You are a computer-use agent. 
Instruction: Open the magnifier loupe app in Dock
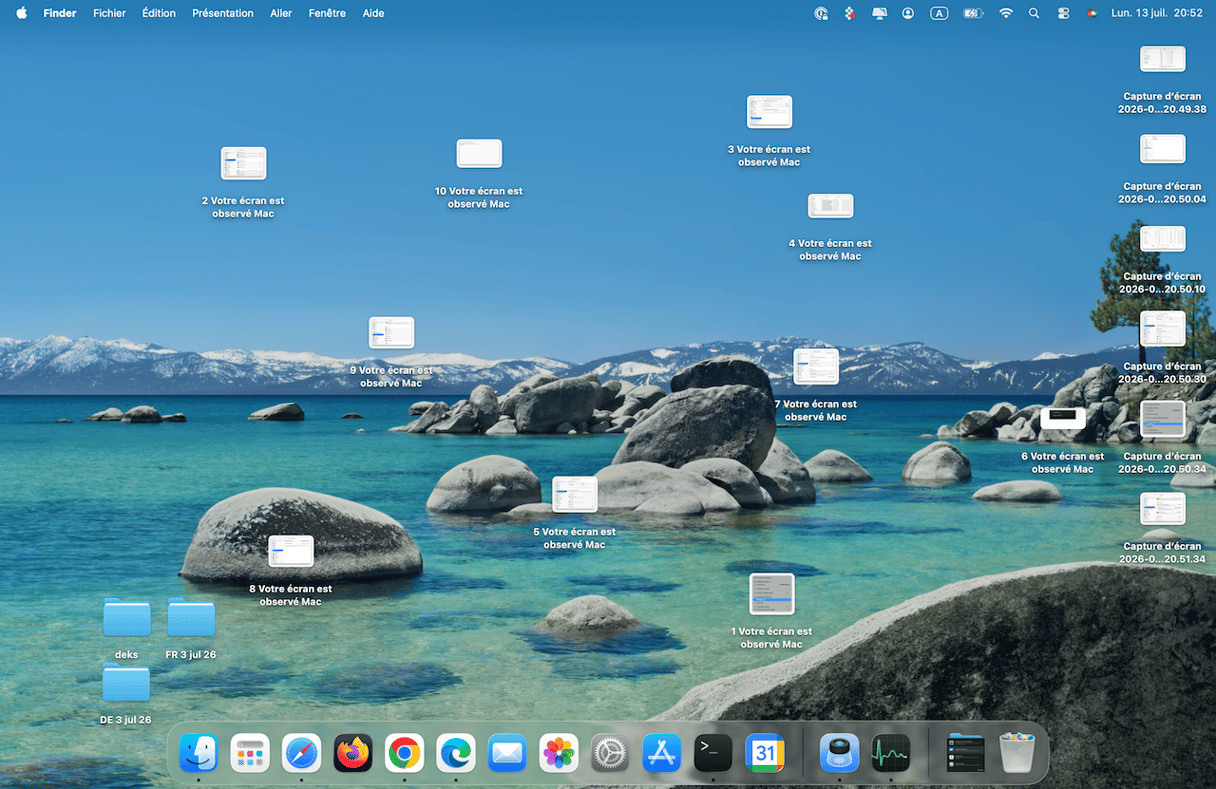pyautogui.click(x=839, y=753)
